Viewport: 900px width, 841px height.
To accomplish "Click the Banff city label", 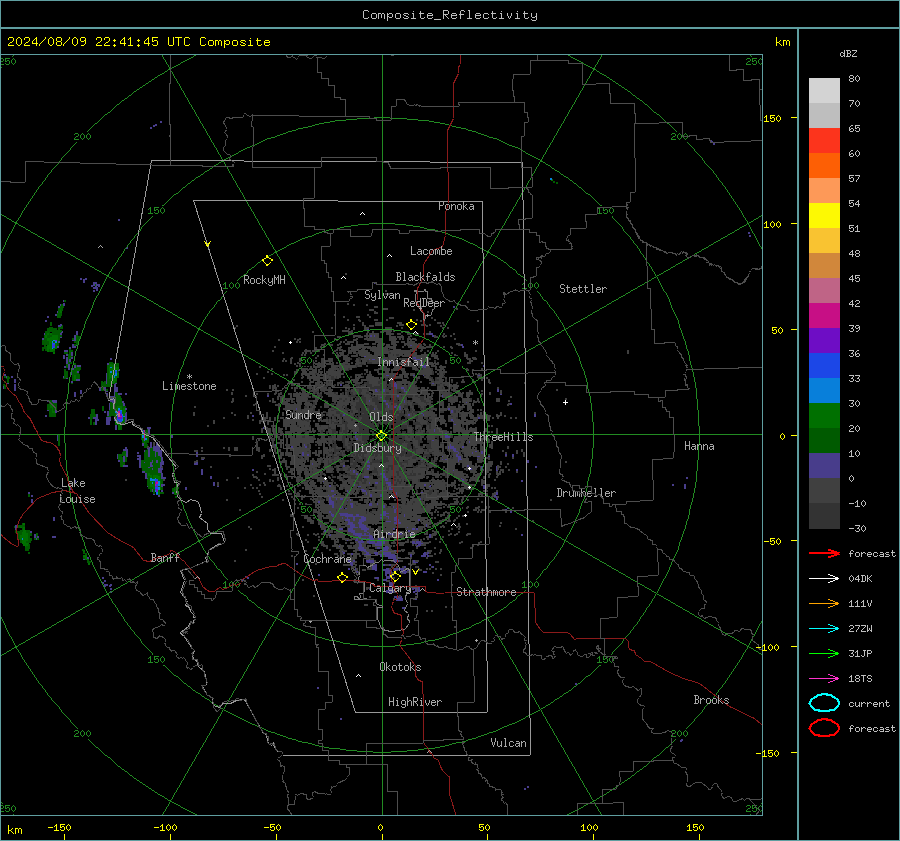I will point(165,557).
